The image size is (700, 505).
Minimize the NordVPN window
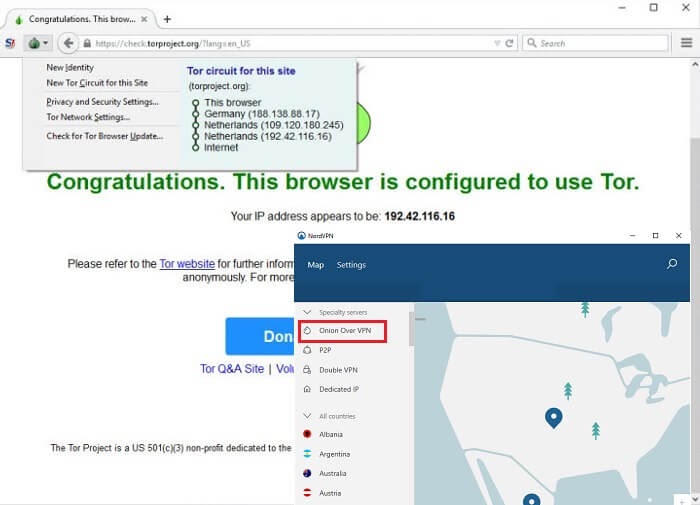click(632, 235)
